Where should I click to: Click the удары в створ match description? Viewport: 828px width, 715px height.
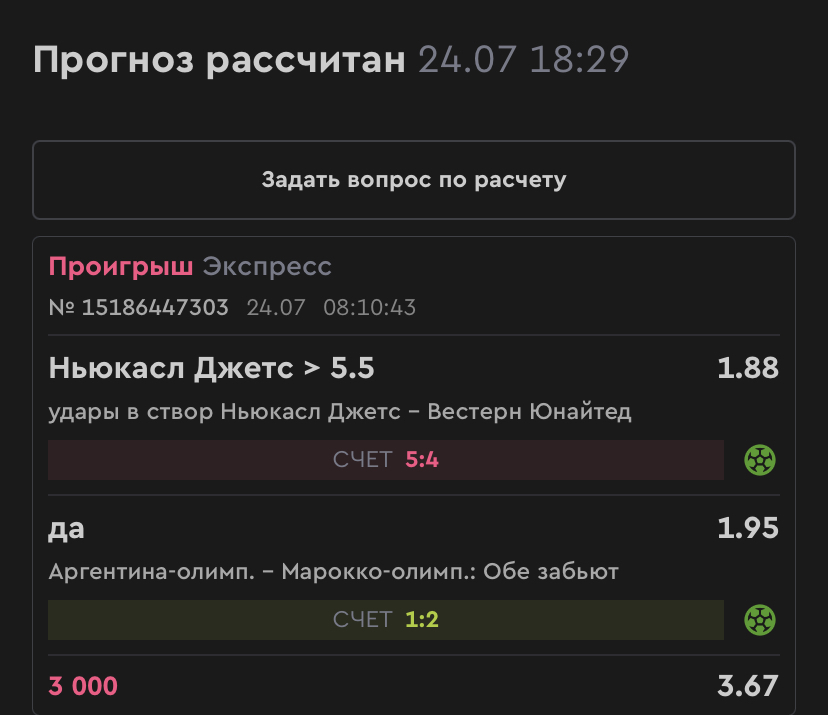[340, 412]
